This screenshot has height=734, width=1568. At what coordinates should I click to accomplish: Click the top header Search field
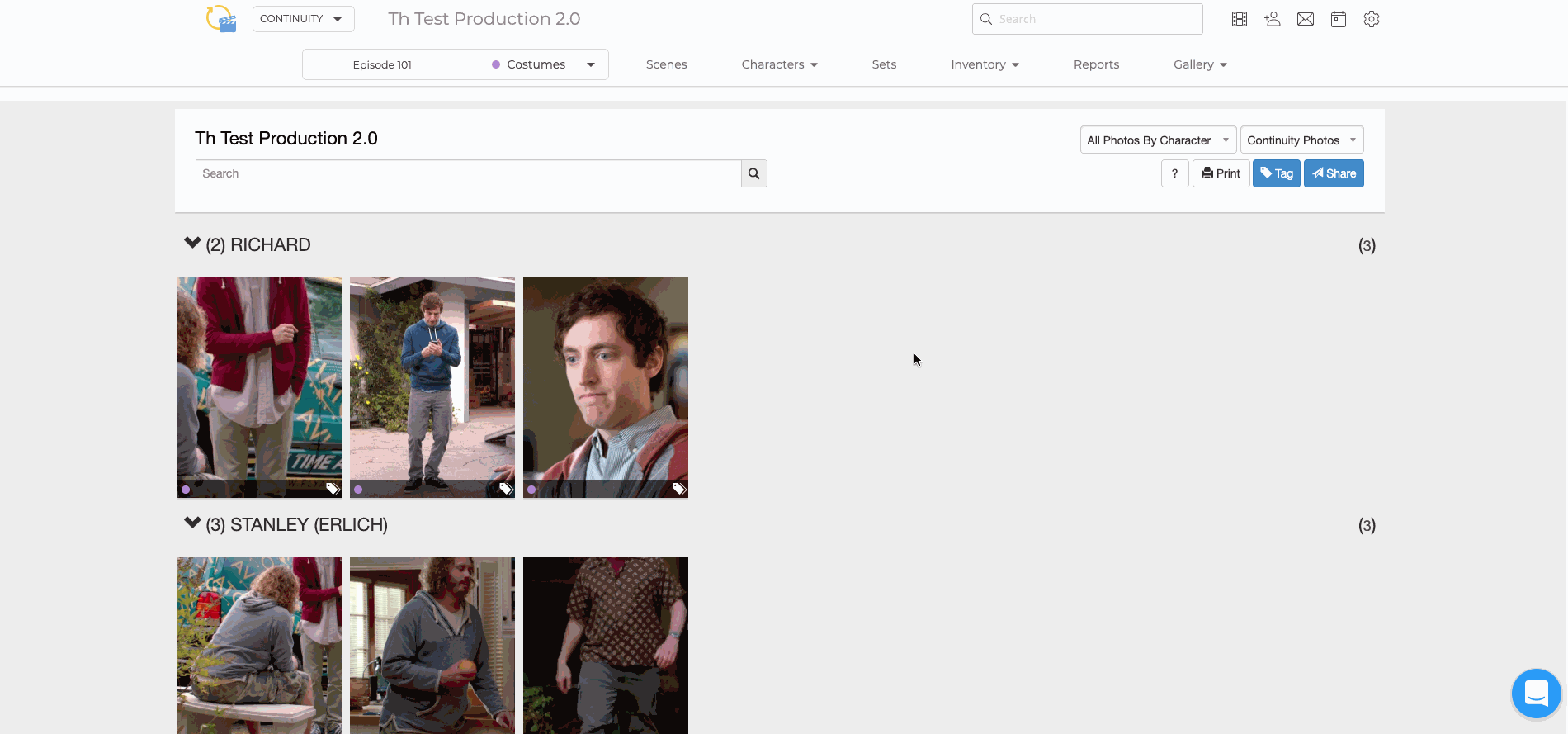1087,19
